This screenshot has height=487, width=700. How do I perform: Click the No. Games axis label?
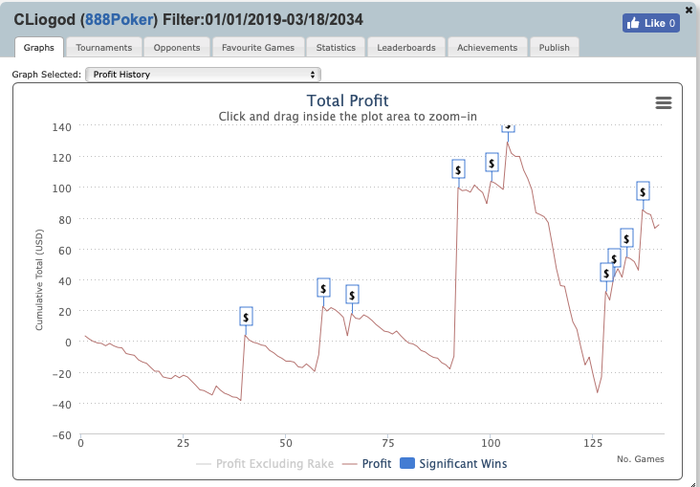[640, 459]
